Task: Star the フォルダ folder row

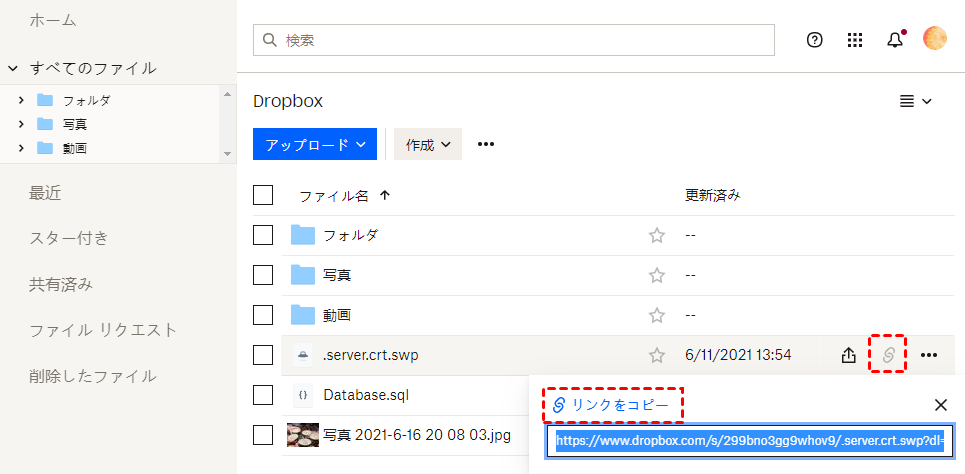Action: [657, 235]
